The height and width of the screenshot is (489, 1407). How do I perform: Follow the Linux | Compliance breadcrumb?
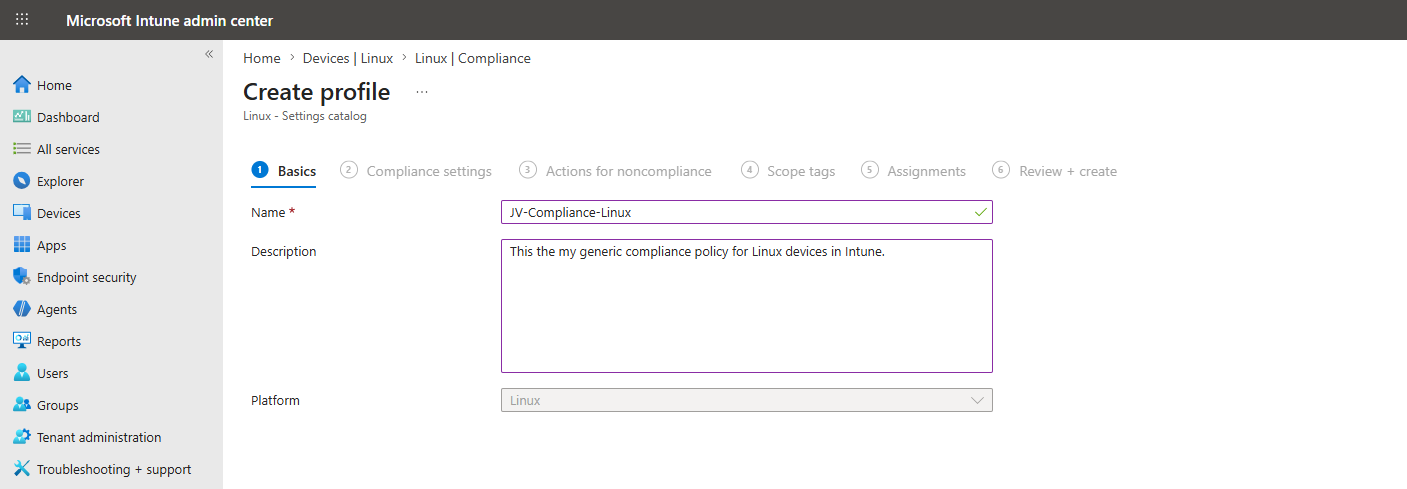[473, 58]
